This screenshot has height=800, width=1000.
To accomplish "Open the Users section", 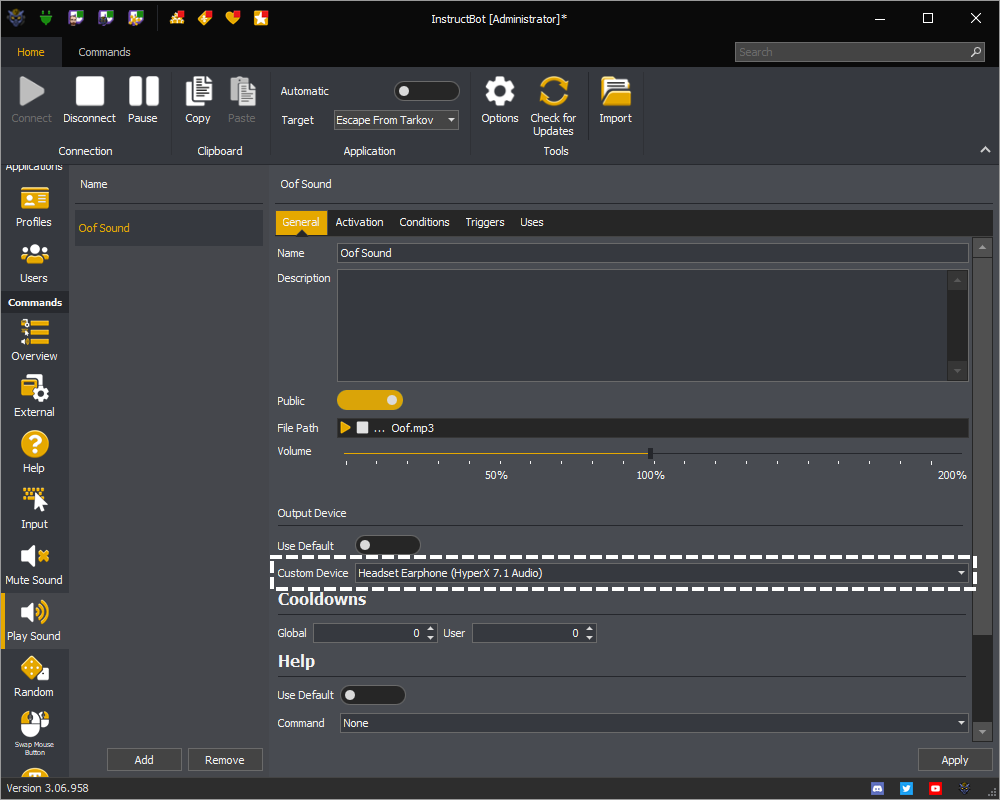I will click(34, 263).
